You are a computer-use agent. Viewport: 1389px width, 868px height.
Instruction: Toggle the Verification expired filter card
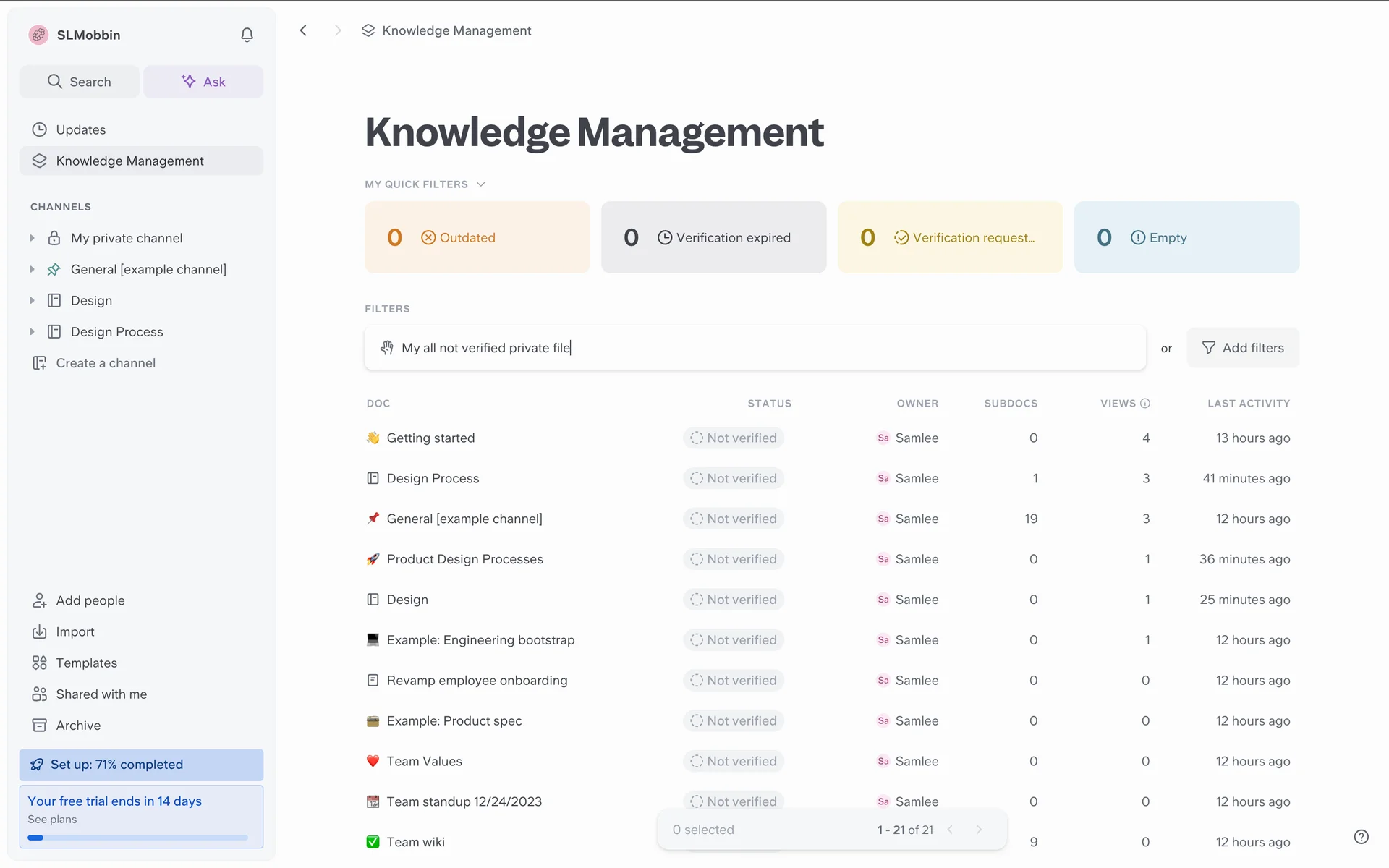click(713, 237)
